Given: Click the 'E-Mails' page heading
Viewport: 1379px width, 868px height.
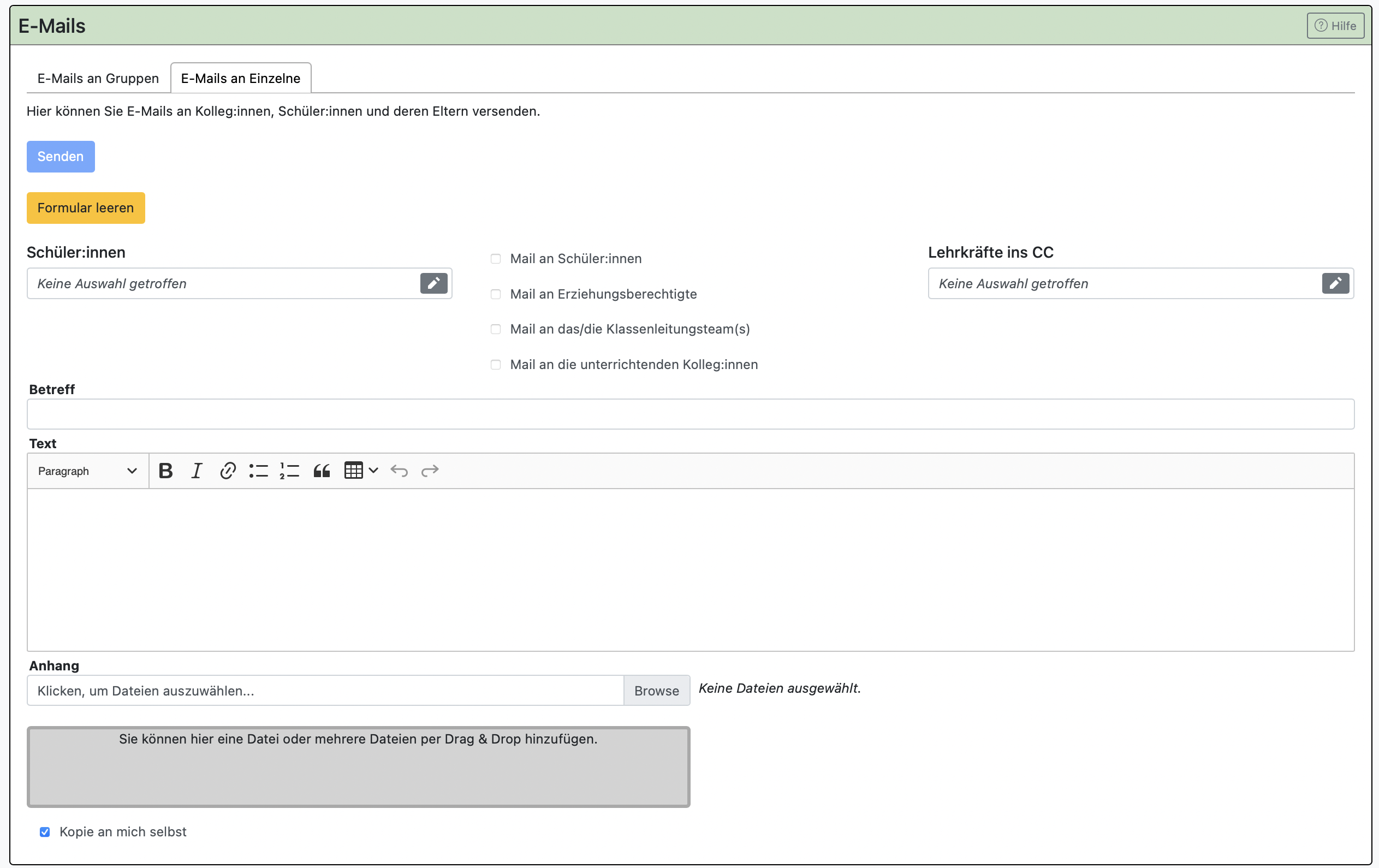Looking at the screenshot, I should point(51,26).
